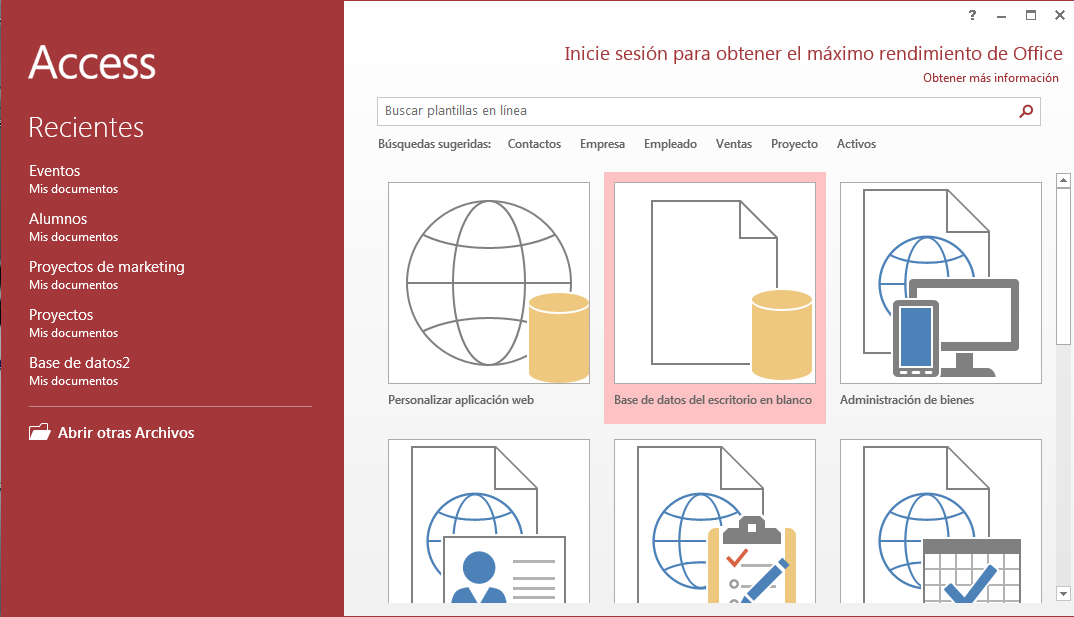Open the Administración de bienes template
Image resolution: width=1074 pixels, height=617 pixels.
(940, 283)
